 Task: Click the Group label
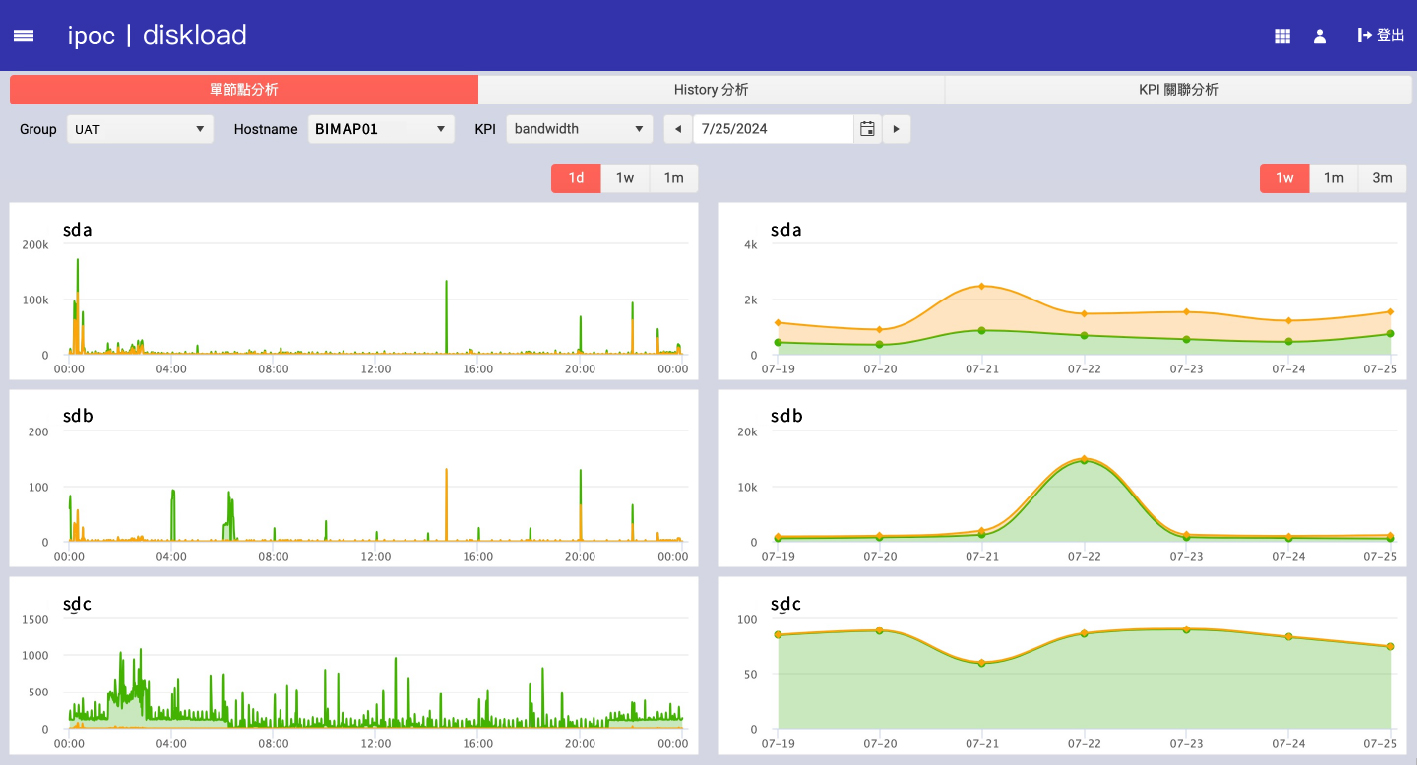(x=38, y=129)
